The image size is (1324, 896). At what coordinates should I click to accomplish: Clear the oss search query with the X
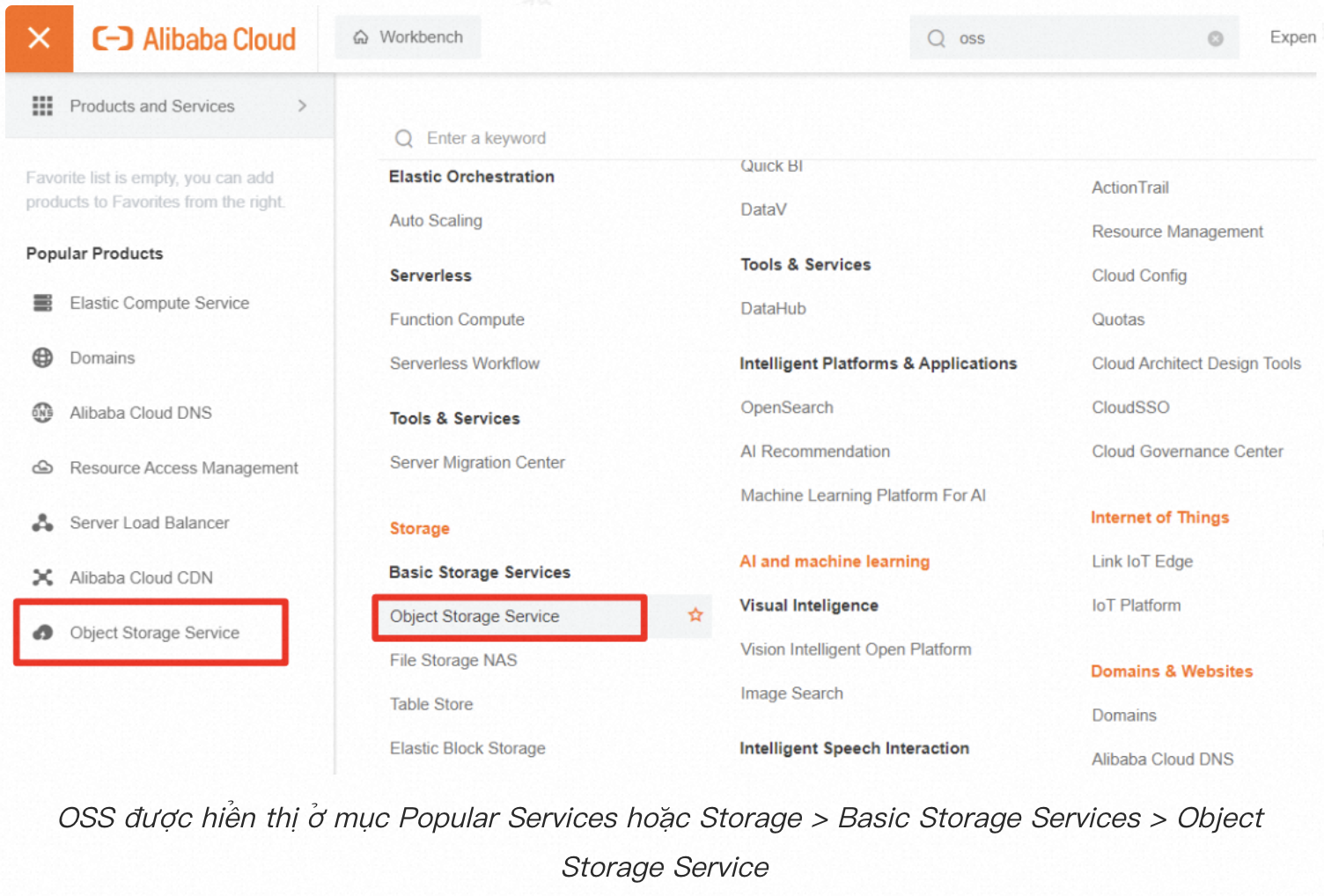click(x=1216, y=38)
